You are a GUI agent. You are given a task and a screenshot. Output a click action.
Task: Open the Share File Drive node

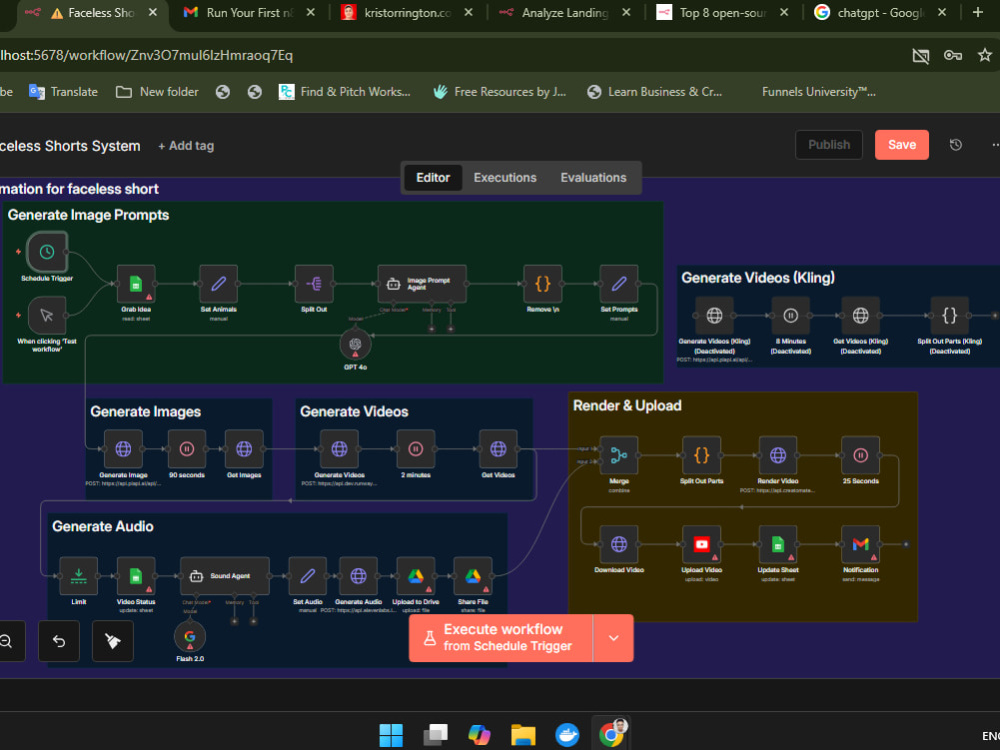pyautogui.click(x=473, y=576)
